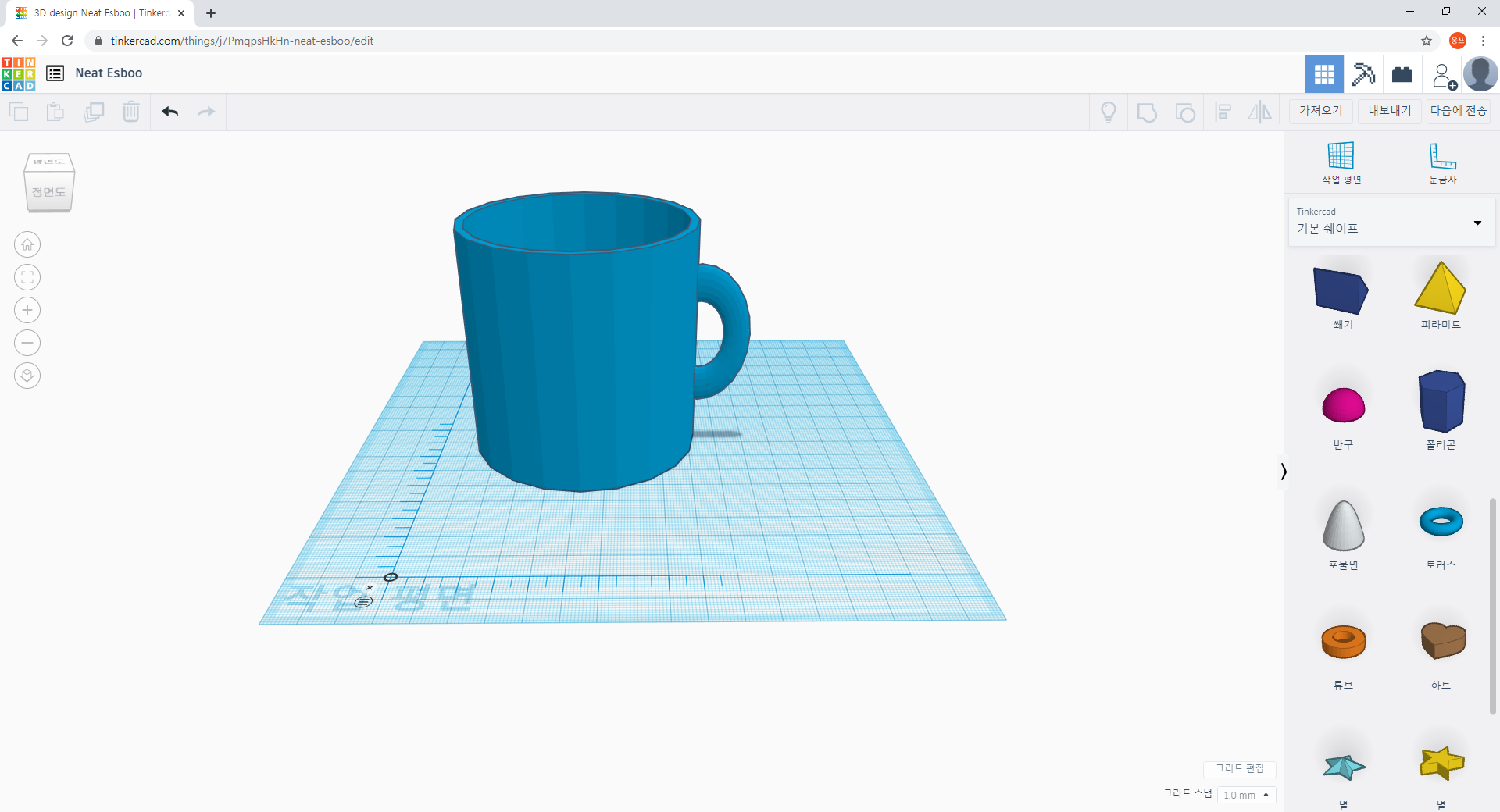Image resolution: width=1500 pixels, height=812 pixels.
Task: Open the Chrome three-dot menu
Action: (x=1483, y=41)
